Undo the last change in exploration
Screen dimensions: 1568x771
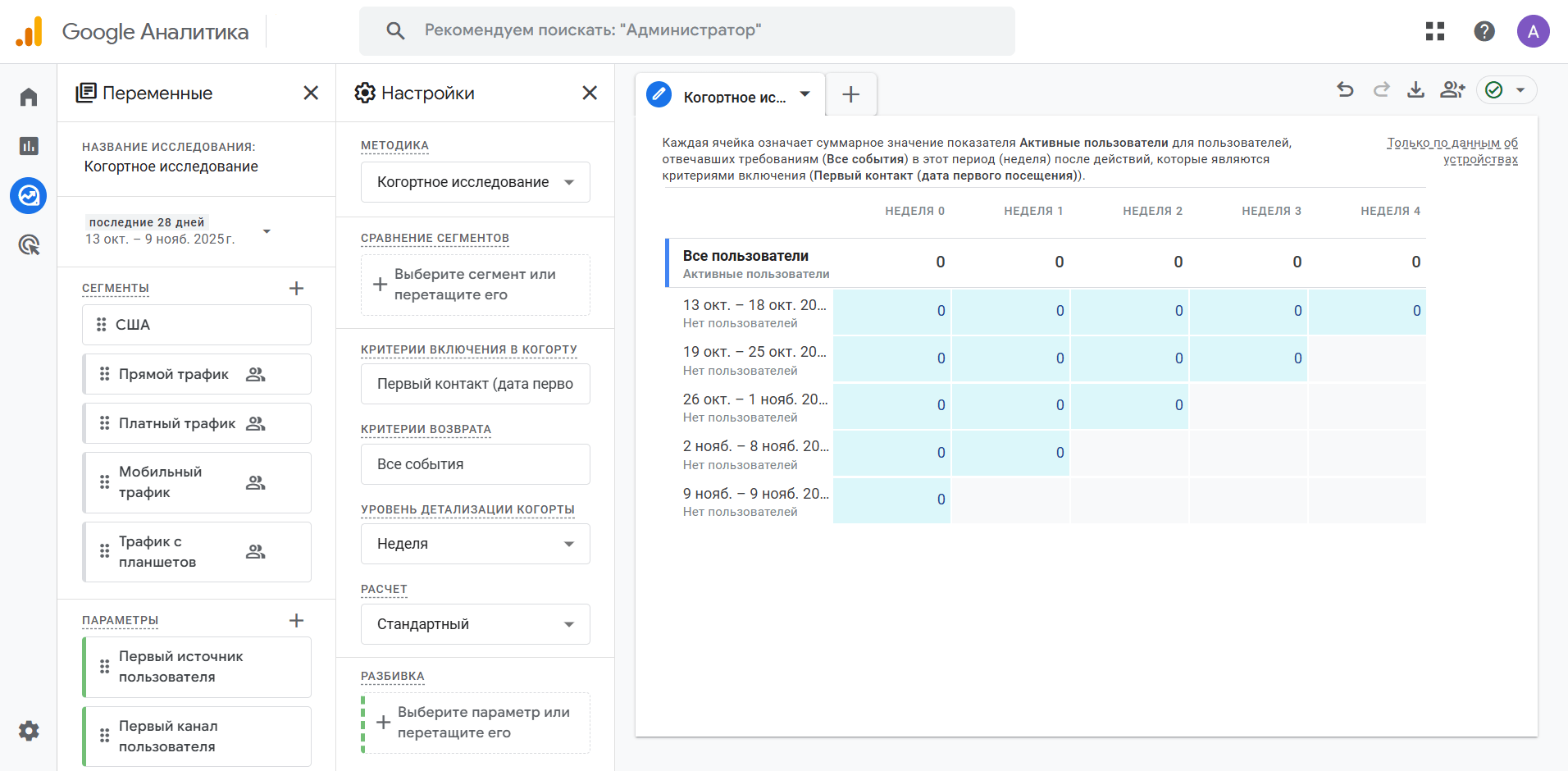1345,89
